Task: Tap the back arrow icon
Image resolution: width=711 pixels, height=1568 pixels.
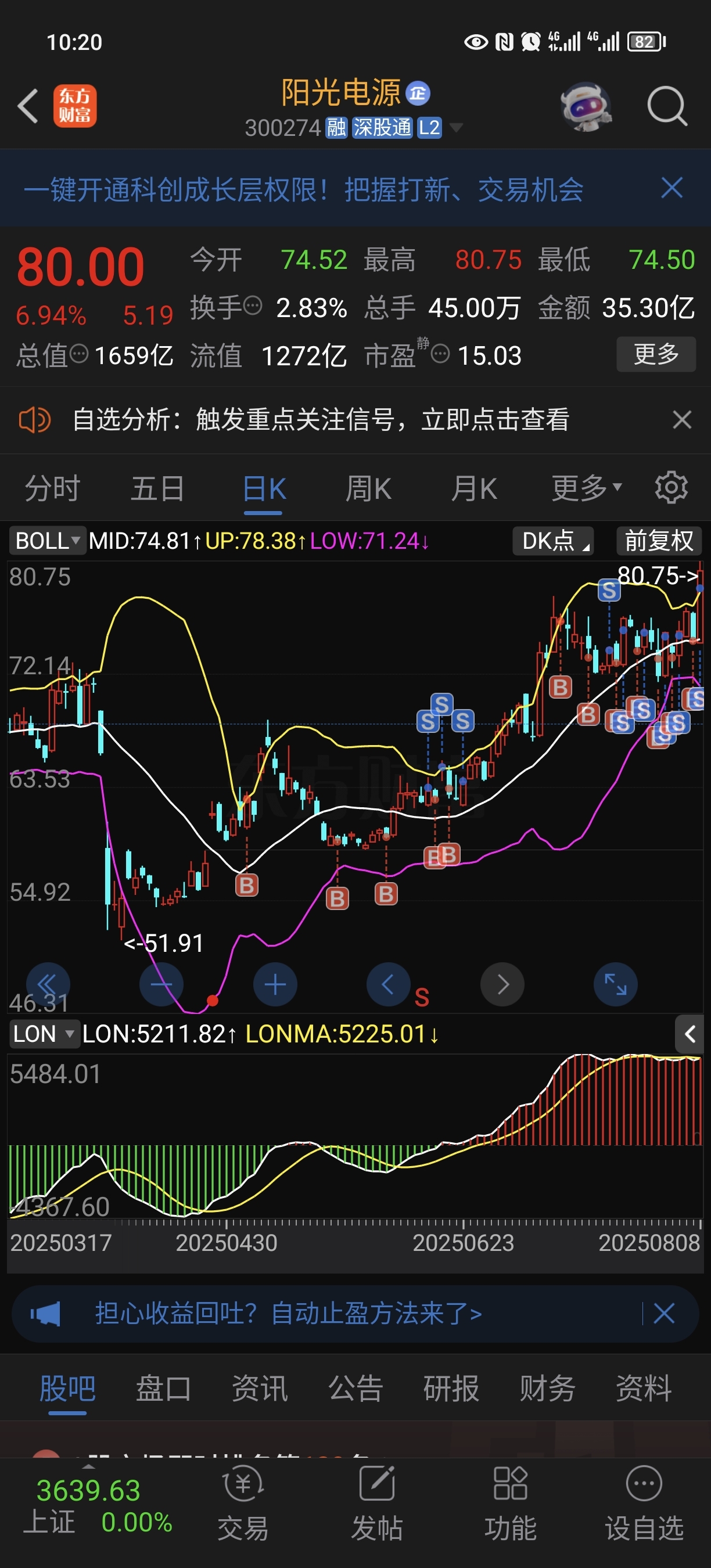Action: tap(28, 106)
